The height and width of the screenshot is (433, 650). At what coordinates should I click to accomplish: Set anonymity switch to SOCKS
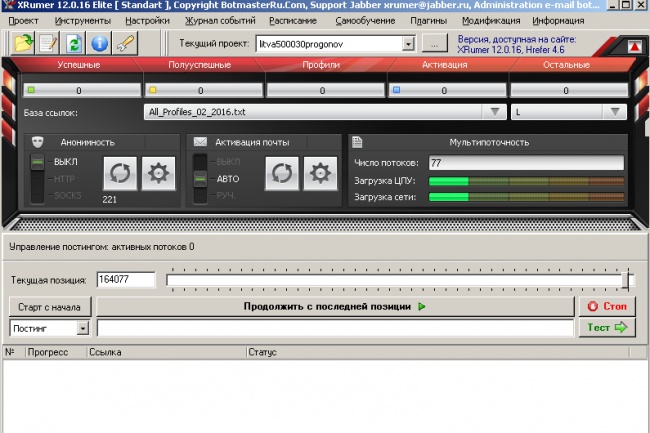click(x=67, y=195)
